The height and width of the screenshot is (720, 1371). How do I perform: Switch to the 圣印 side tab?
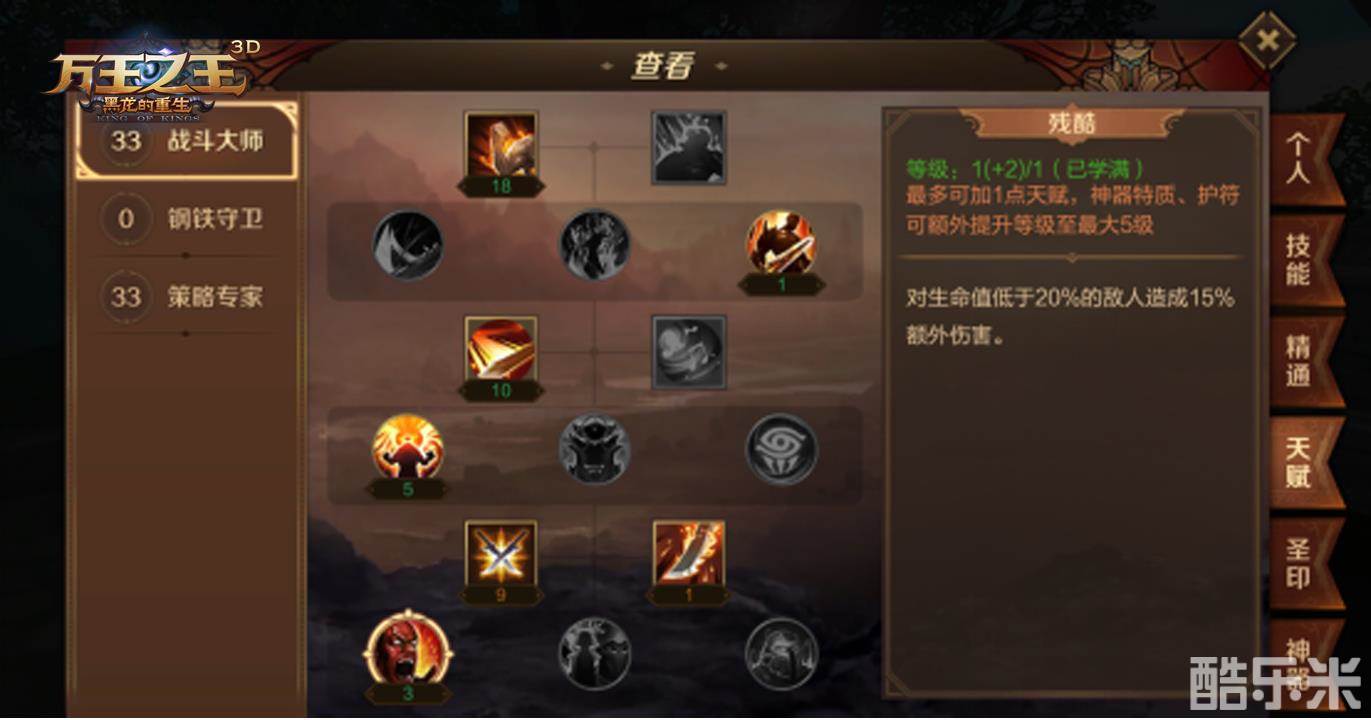(1302, 563)
